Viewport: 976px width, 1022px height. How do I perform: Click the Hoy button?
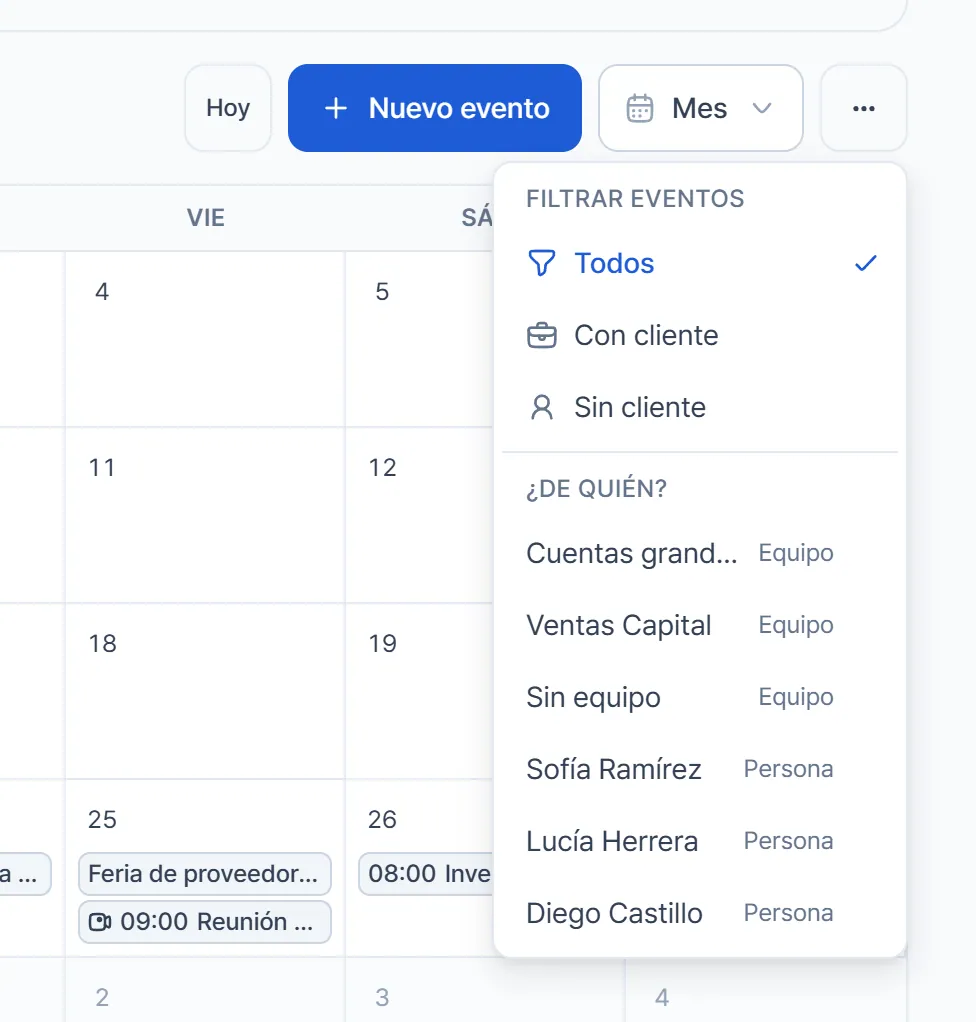[x=228, y=108]
